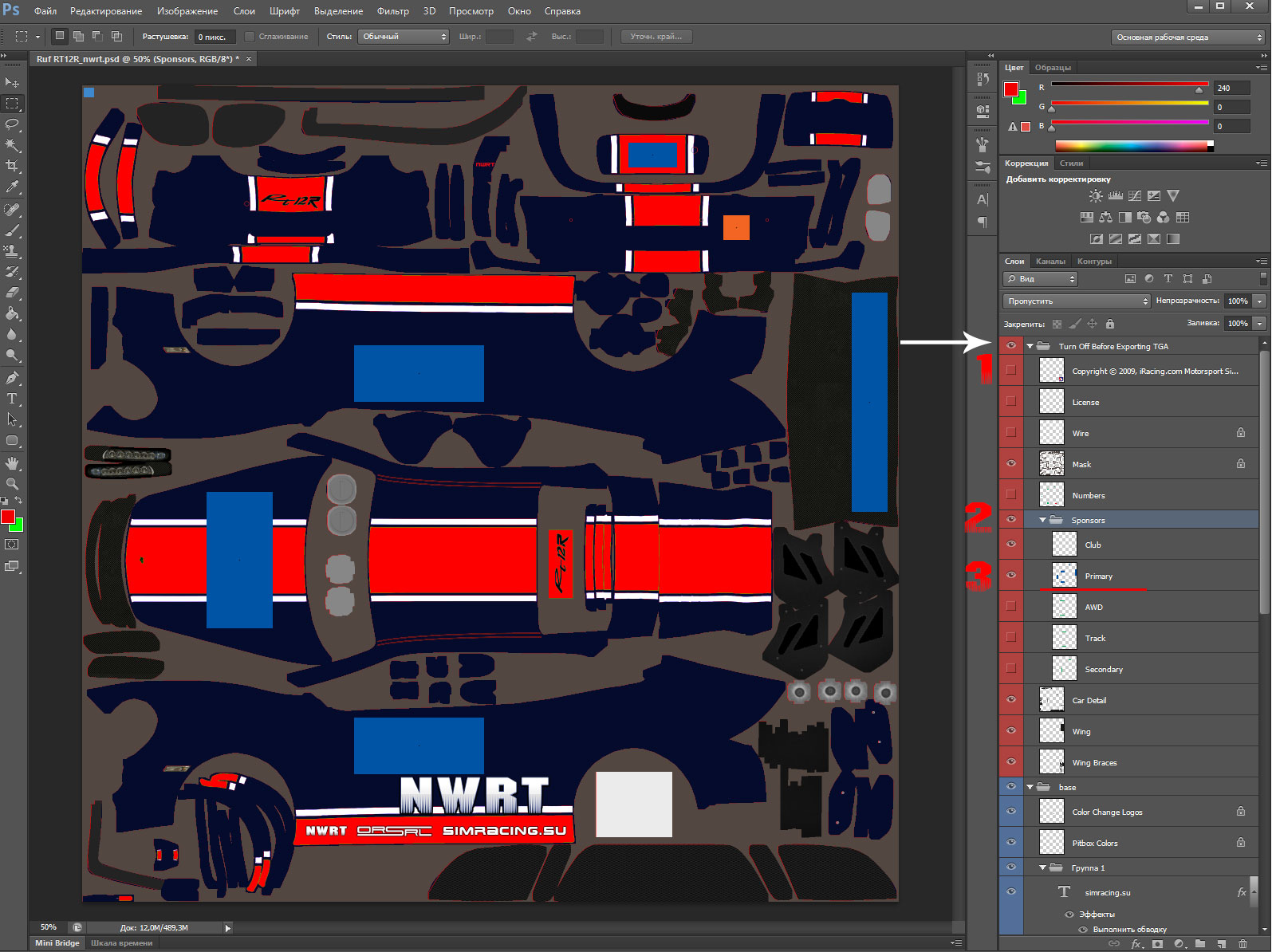Viewport: 1272px width, 952px height.
Task: Select the Crop tool
Action: (12, 166)
